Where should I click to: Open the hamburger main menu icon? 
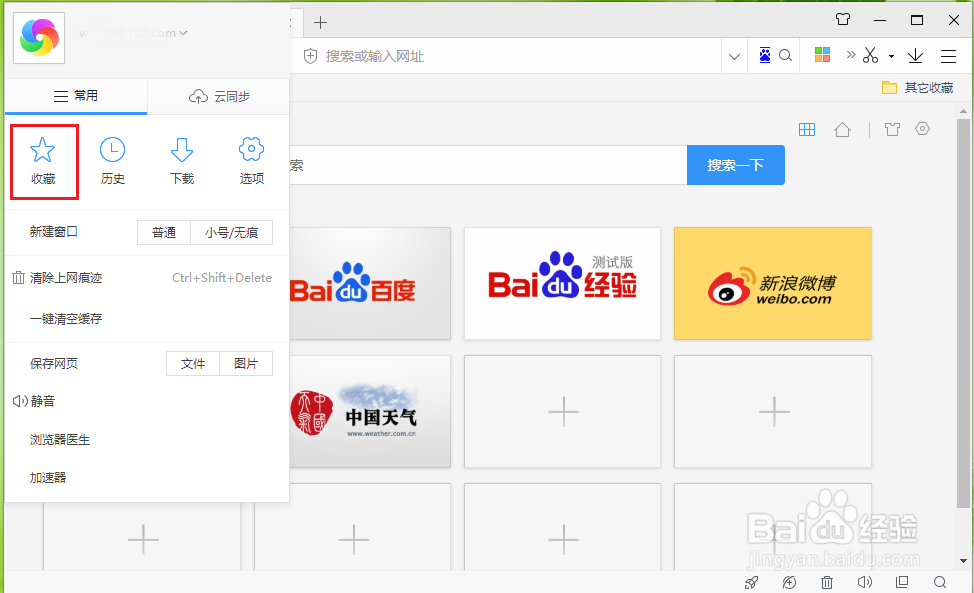click(949, 57)
